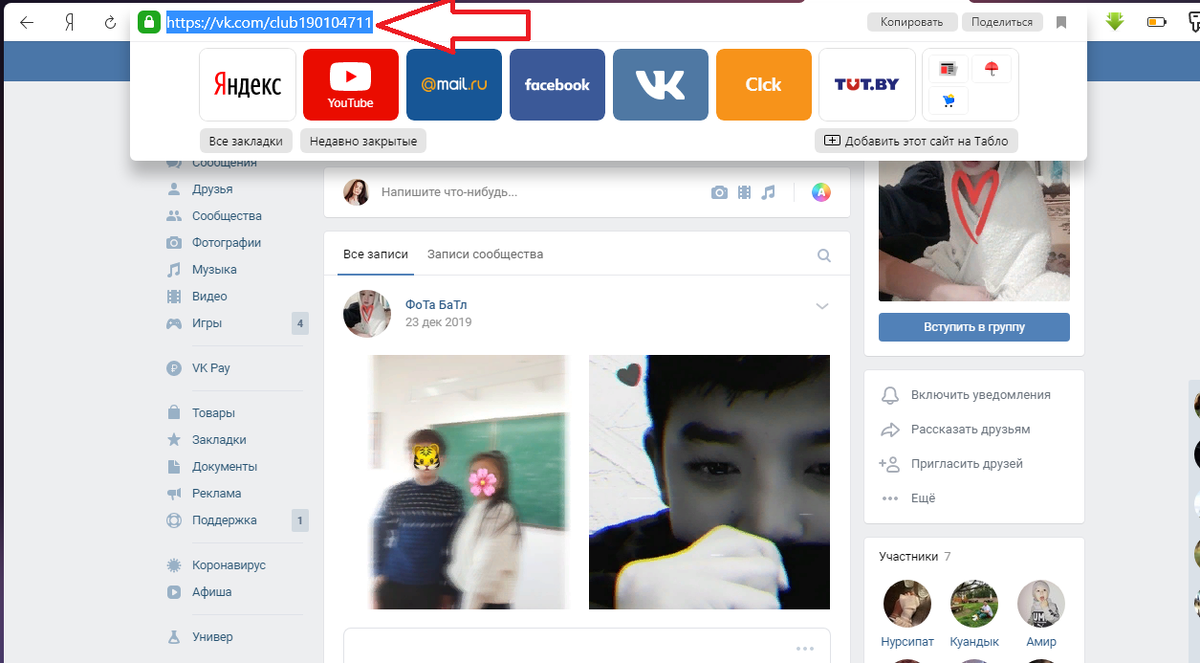Screen dimensions: 1200x663
Task: Open Универ in the sidebar
Action: [x=212, y=637]
